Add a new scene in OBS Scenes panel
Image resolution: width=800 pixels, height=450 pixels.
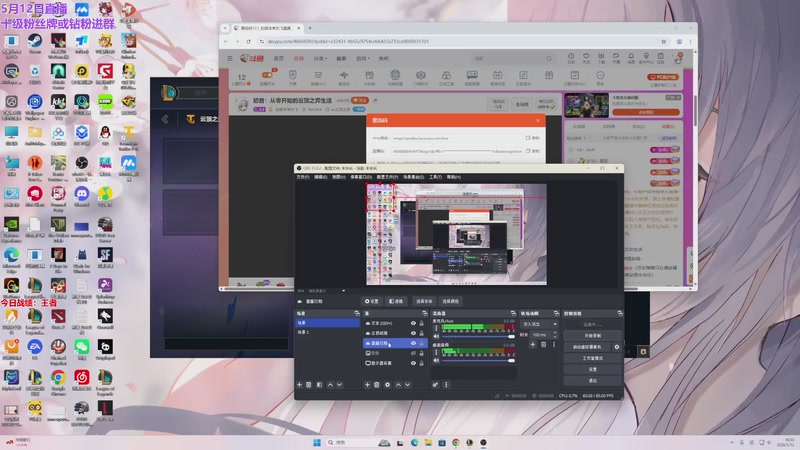(x=299, y=385)
